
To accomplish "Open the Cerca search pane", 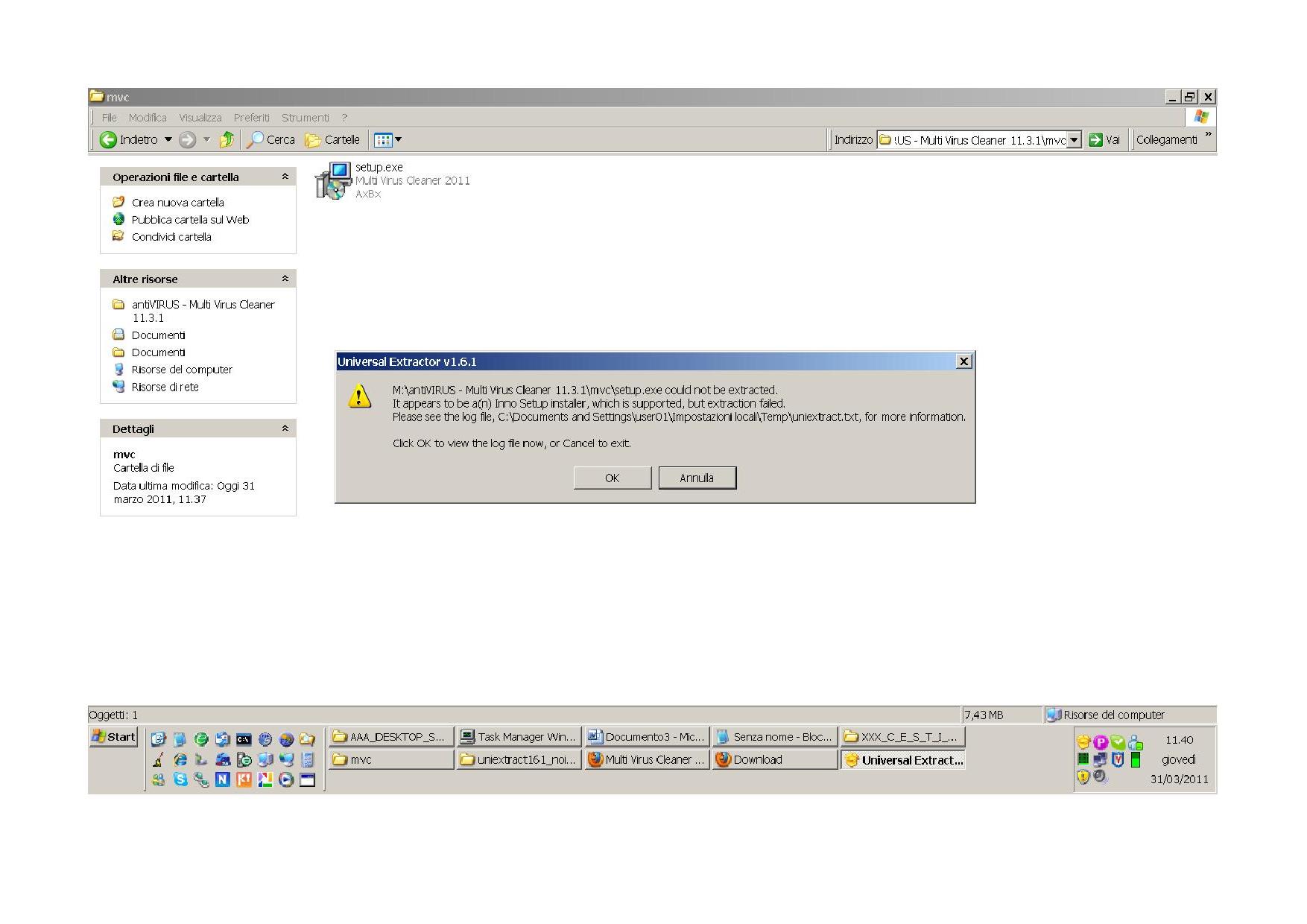I will (271, 139).
